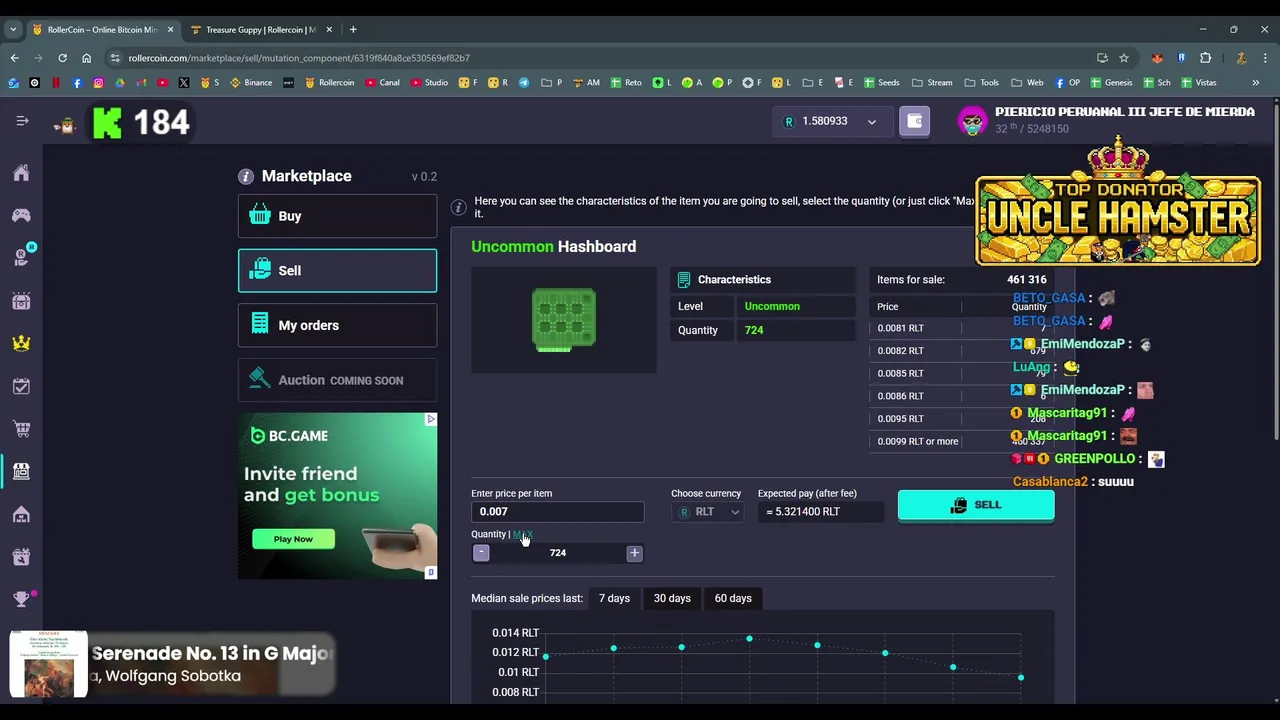The image size is (1280, 720).
Task: Click the price per item input field
Action: pos(557,512)
